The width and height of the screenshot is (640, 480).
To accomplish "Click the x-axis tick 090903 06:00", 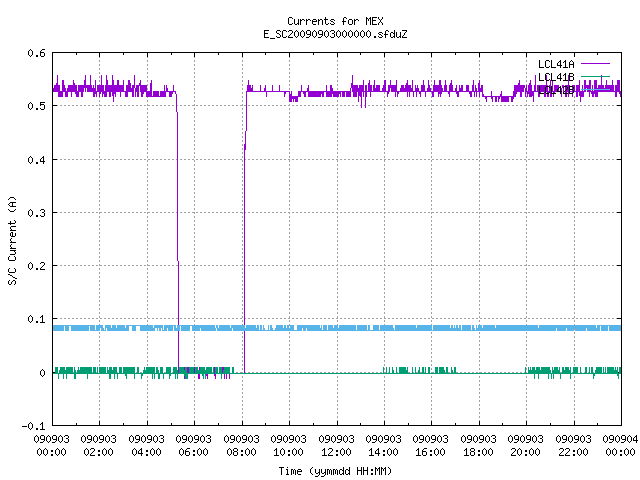I will tap(193, 446).
